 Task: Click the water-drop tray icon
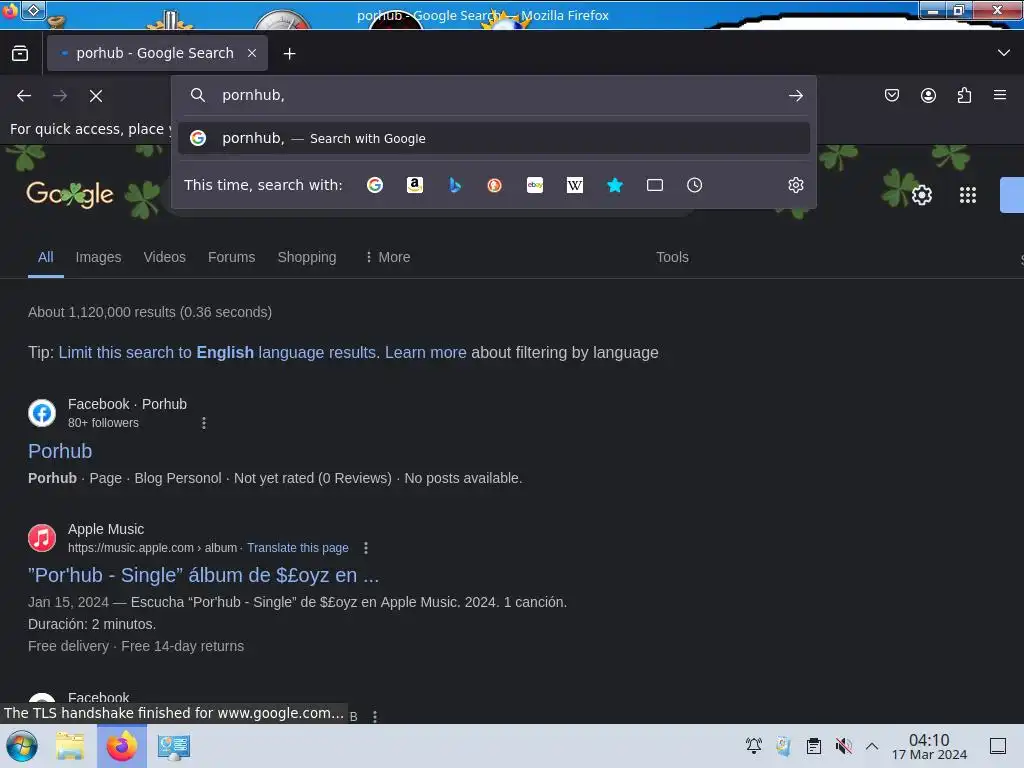(783, 746)
